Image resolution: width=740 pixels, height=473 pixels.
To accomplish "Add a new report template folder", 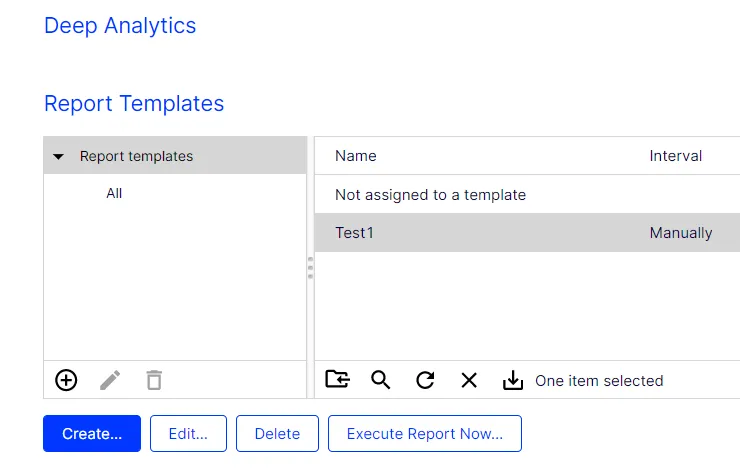I will click(66, 380).
